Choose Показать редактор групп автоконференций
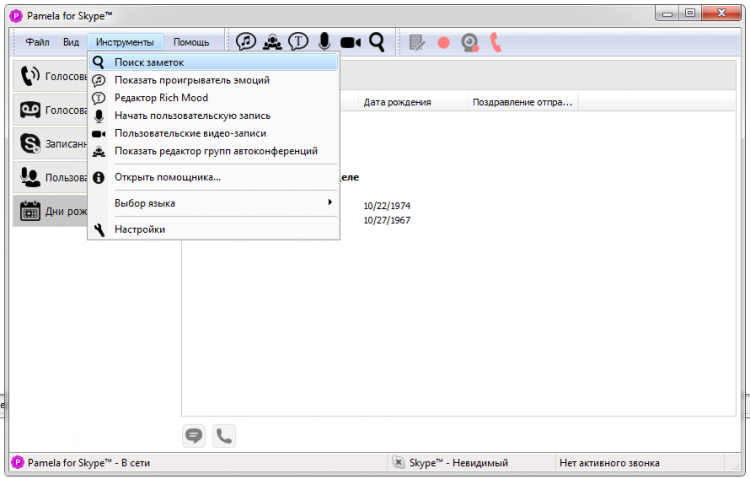Viewport: 750px width, 479px height. click(213, 151)
